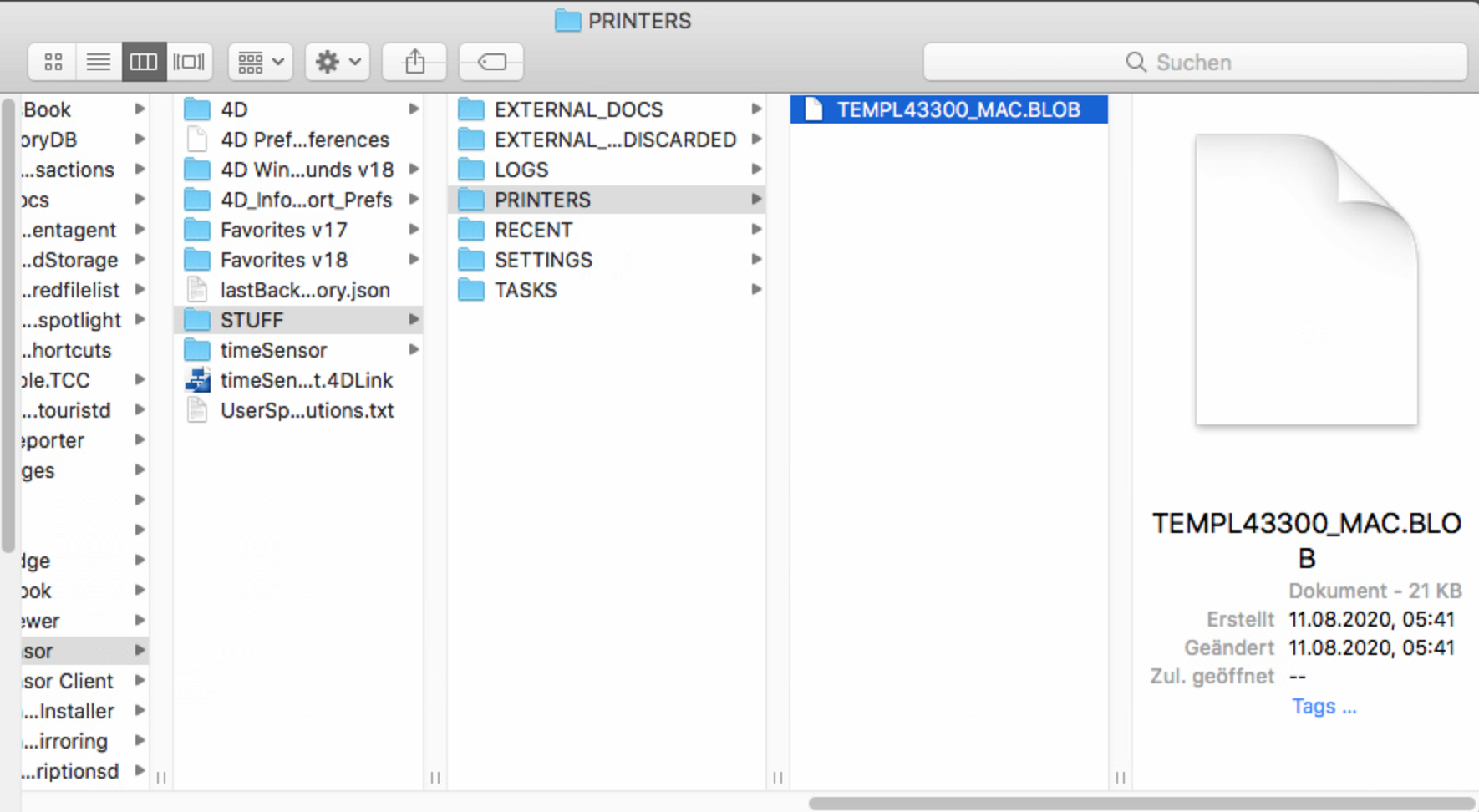Click the STUFF folder icon

(197, 320)
